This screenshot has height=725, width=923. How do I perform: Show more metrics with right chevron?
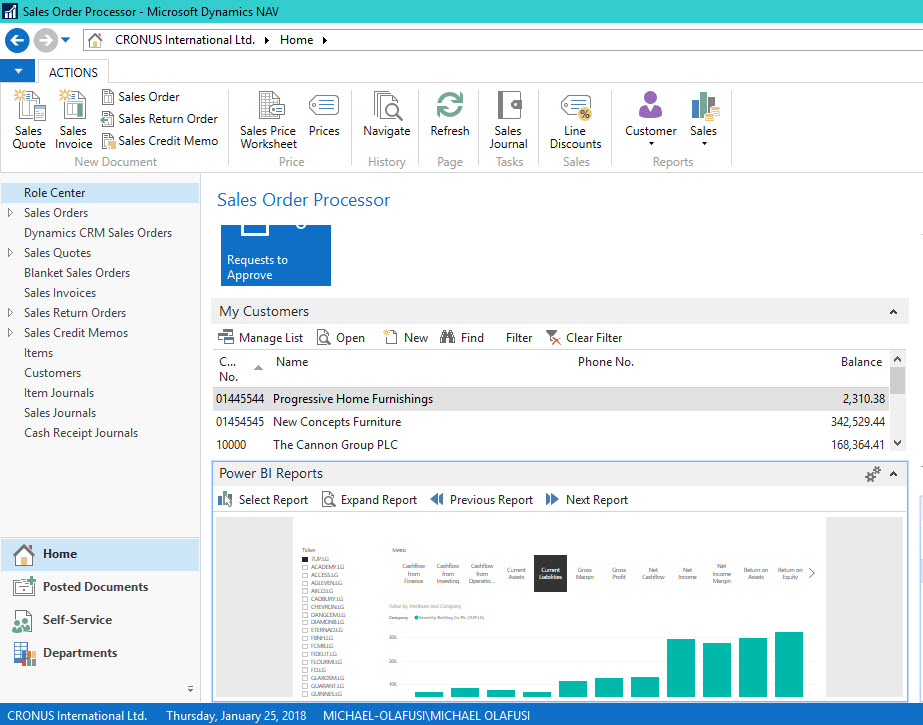(812, 573)
